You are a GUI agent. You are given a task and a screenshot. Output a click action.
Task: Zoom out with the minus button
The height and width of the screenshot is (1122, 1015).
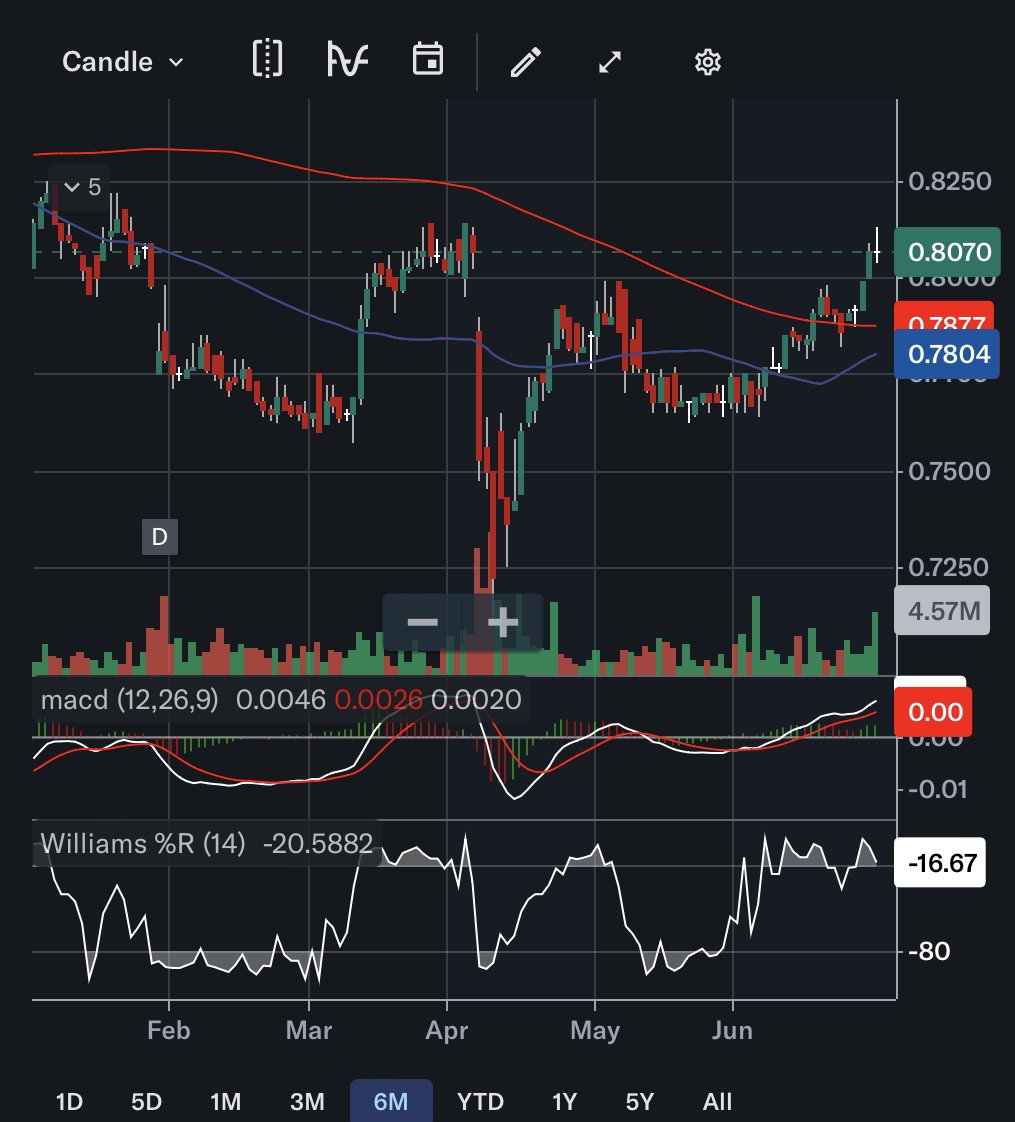[423, 623]
